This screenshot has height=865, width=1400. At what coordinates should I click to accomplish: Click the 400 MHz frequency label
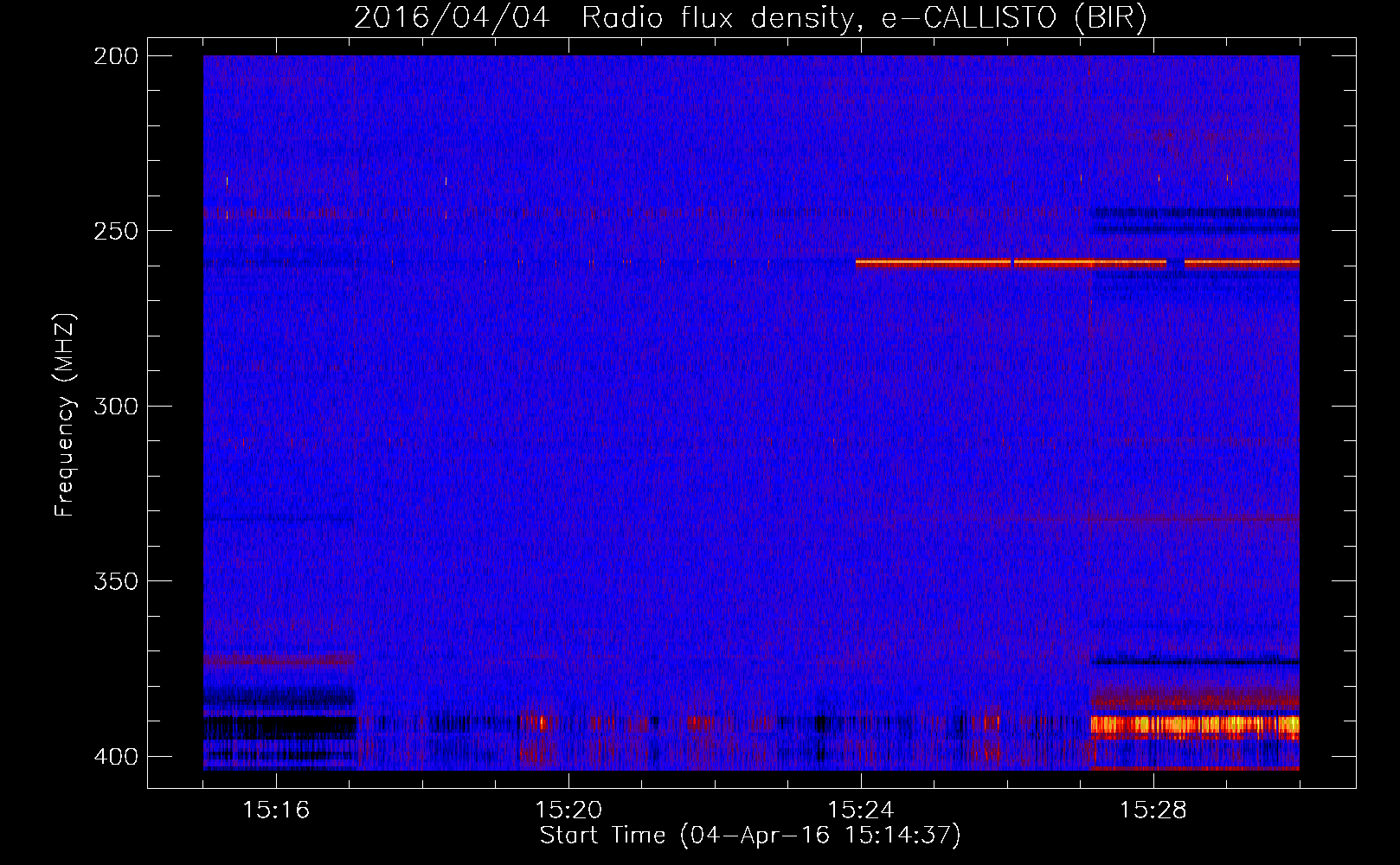point(116,757)
